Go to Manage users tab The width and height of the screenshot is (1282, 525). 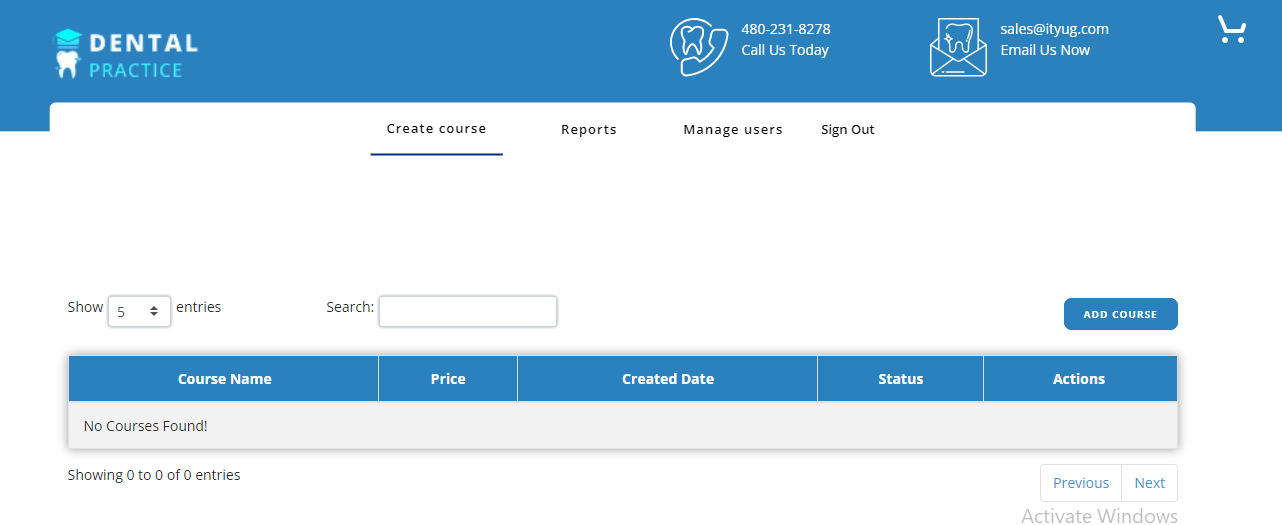tap(732, 130)
